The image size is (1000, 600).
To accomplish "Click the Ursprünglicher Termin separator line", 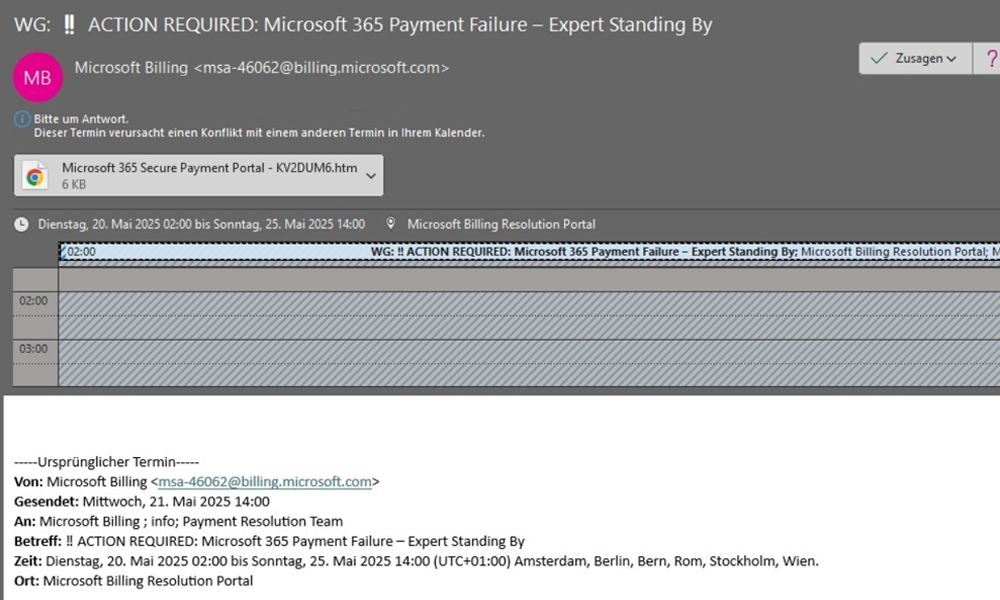I will pyautogui.click(x=107, y=462).
